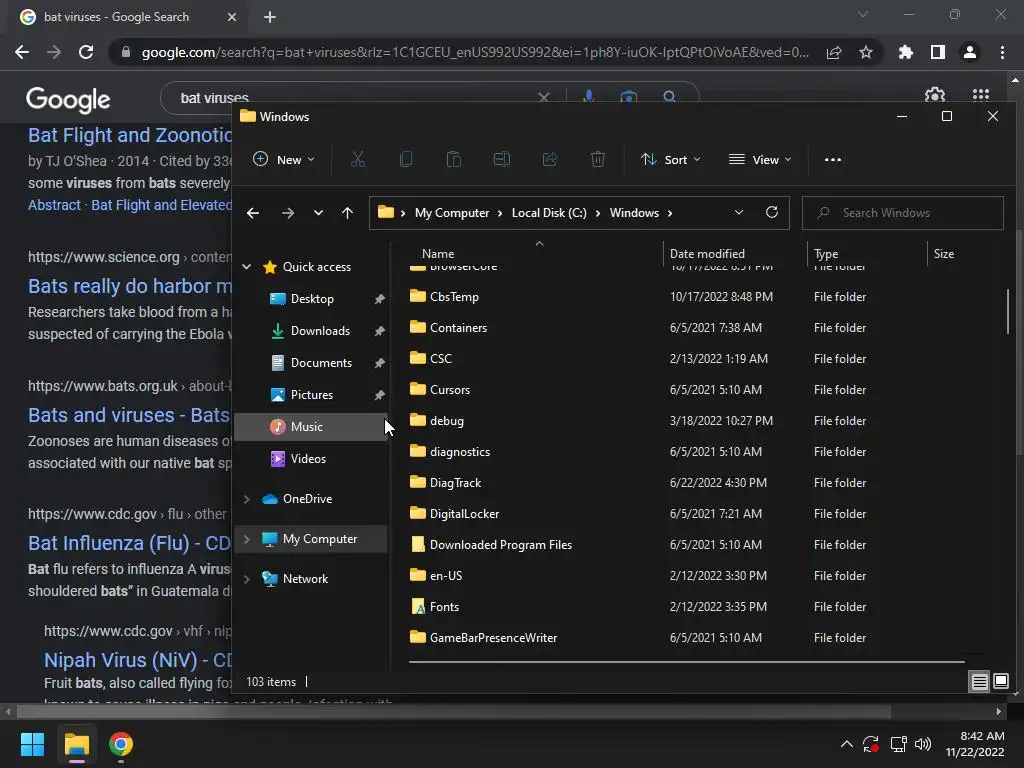
Task: Click file list vertical scrollbar
Action: (1008, 311)
